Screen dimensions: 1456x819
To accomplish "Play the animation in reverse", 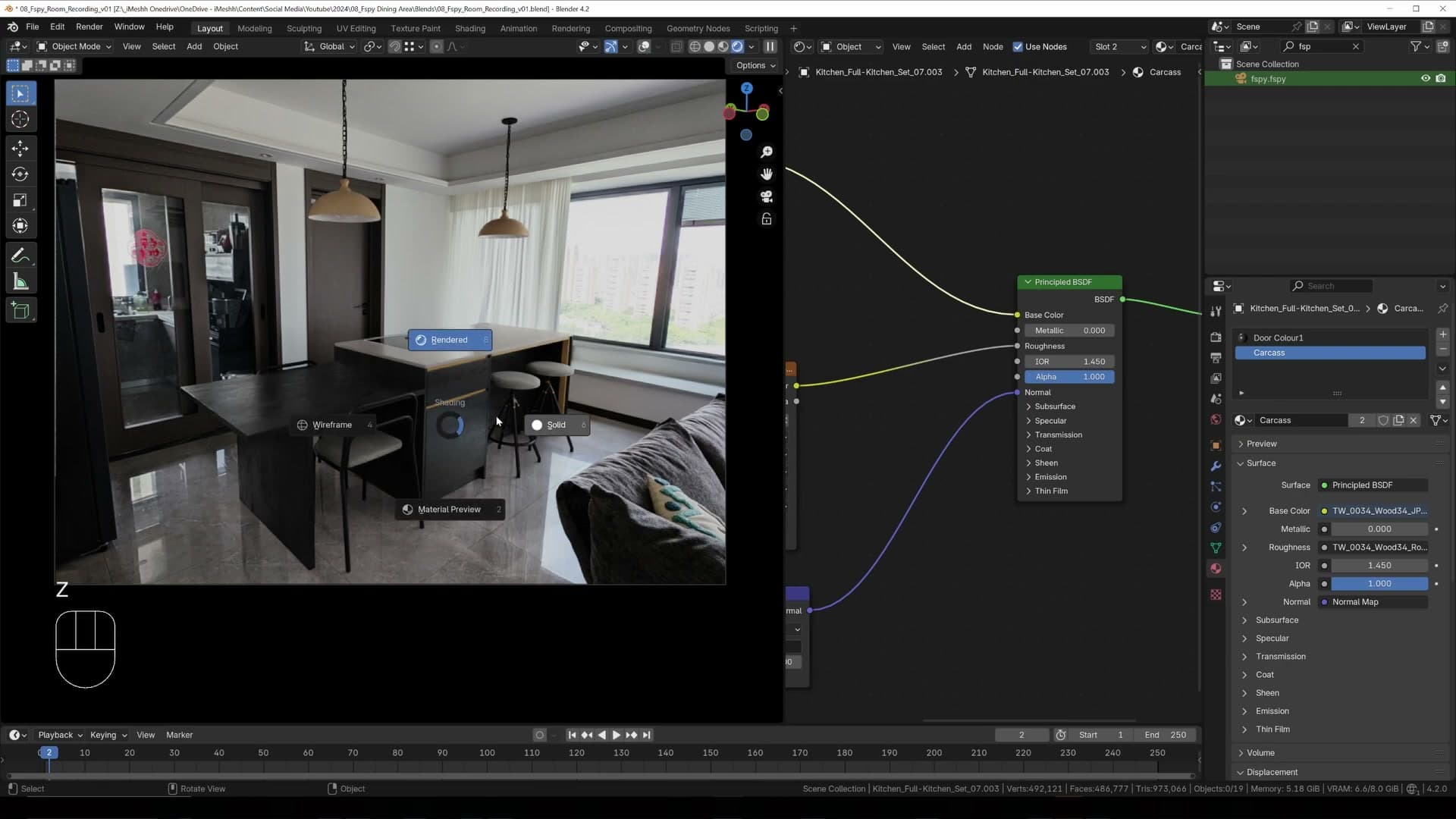I will (x=602, y=735).
